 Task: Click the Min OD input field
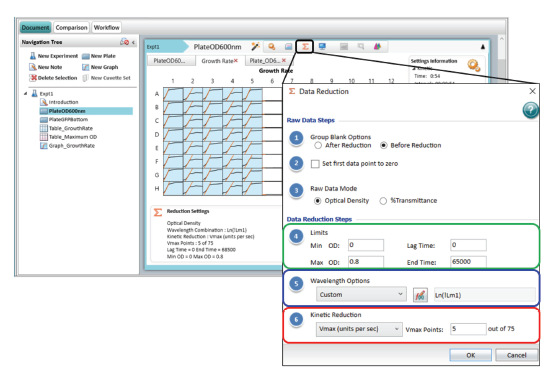366,245
